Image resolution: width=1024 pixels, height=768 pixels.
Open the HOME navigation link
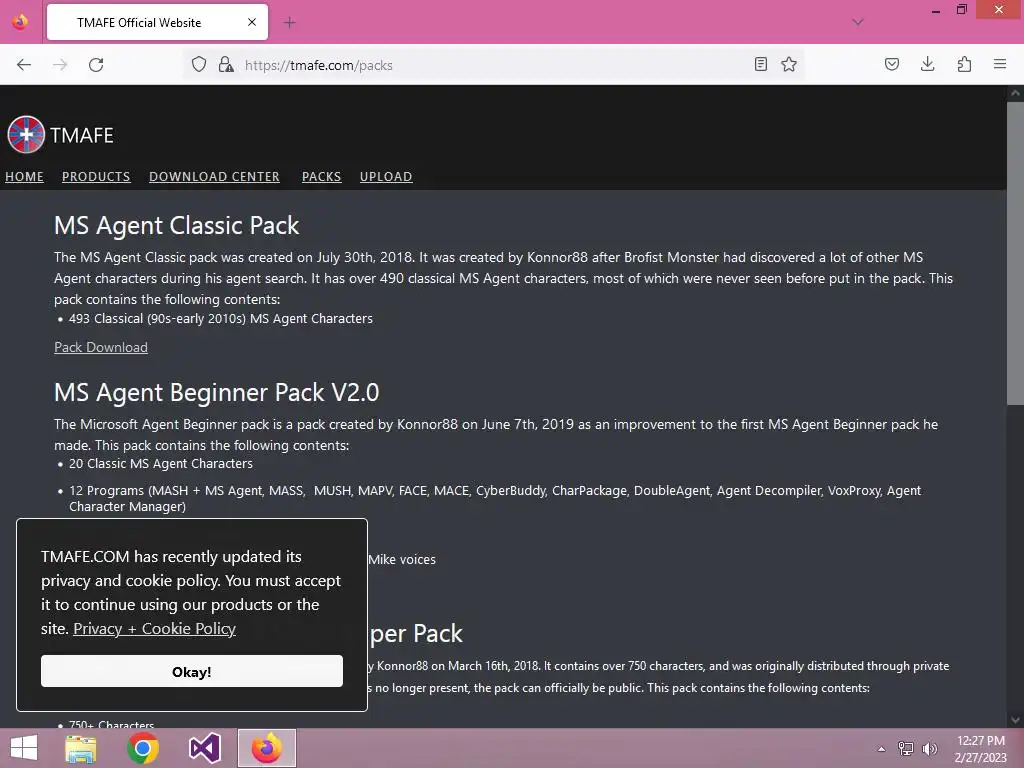pos(24,177)
